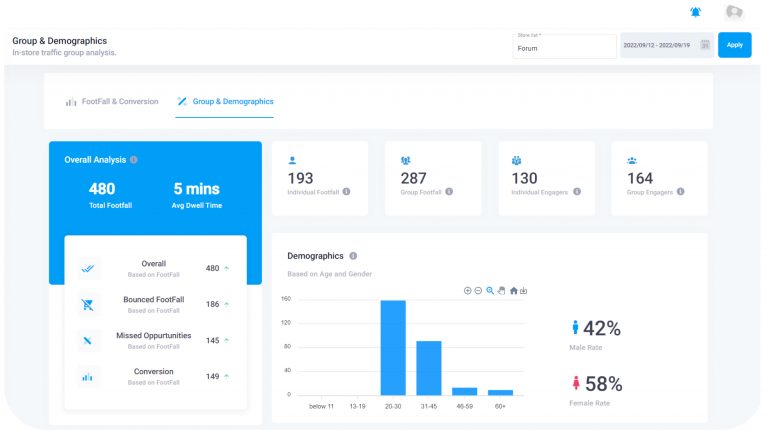Select the Group & Demographics tab
Image resolution: width=768 pixels, height=434 pixels.
click(x=225, y=101)
